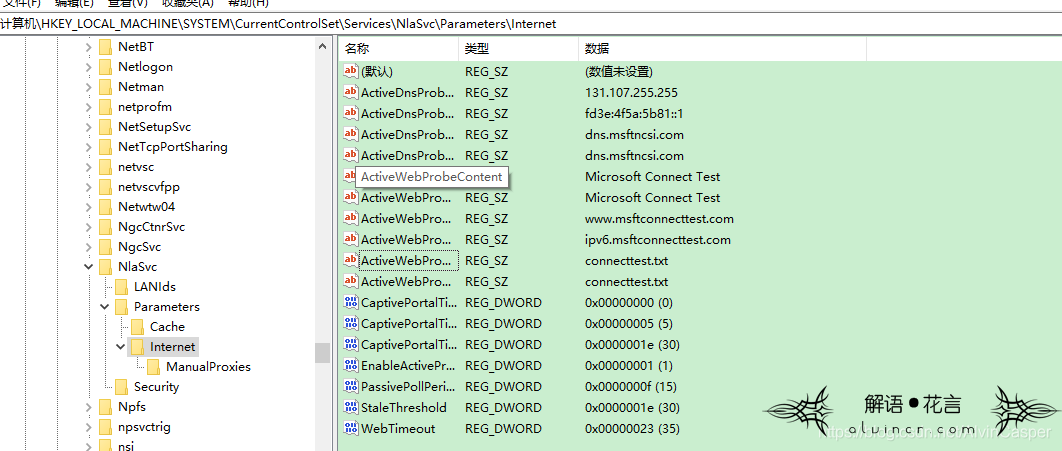
Task: Expand the npsvctrig key
Action: [x=89, y=427]
